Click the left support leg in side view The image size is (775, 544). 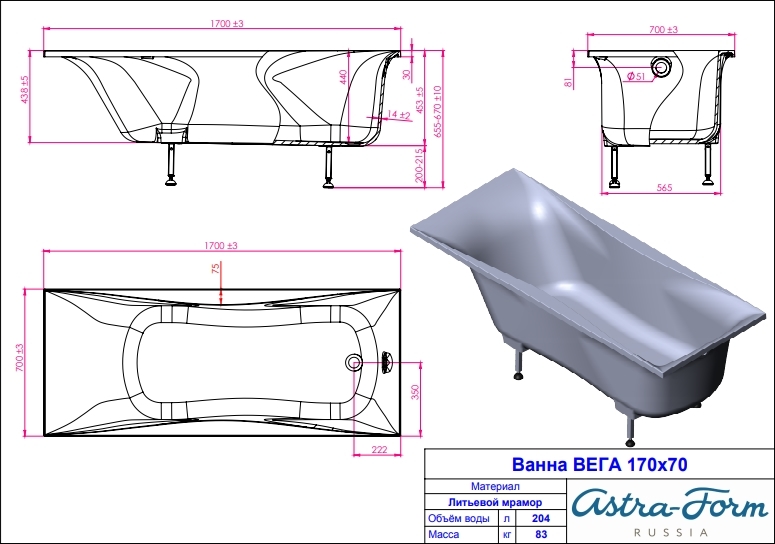point(171,162)
